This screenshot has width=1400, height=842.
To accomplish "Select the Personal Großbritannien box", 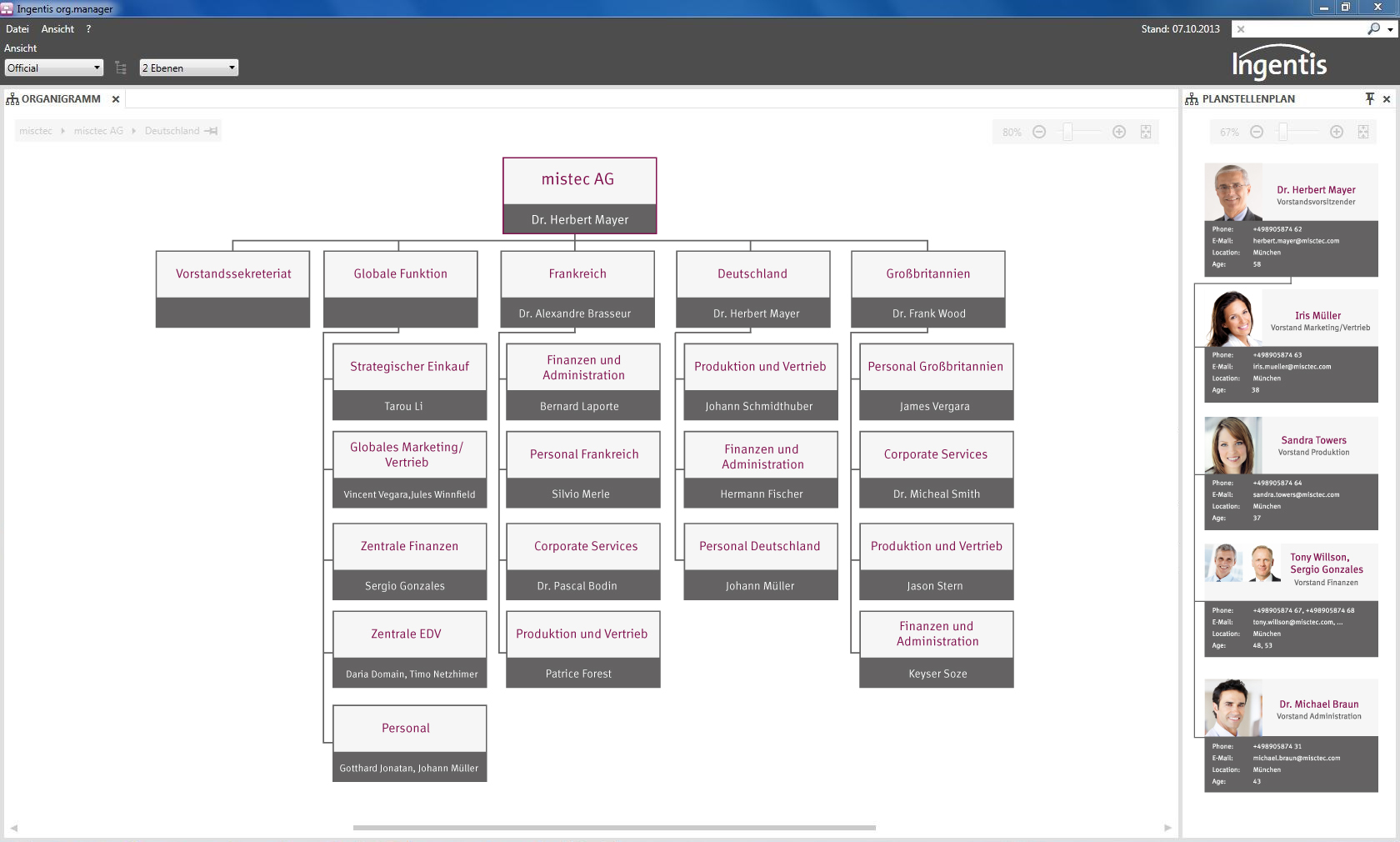I will (937, 382).
